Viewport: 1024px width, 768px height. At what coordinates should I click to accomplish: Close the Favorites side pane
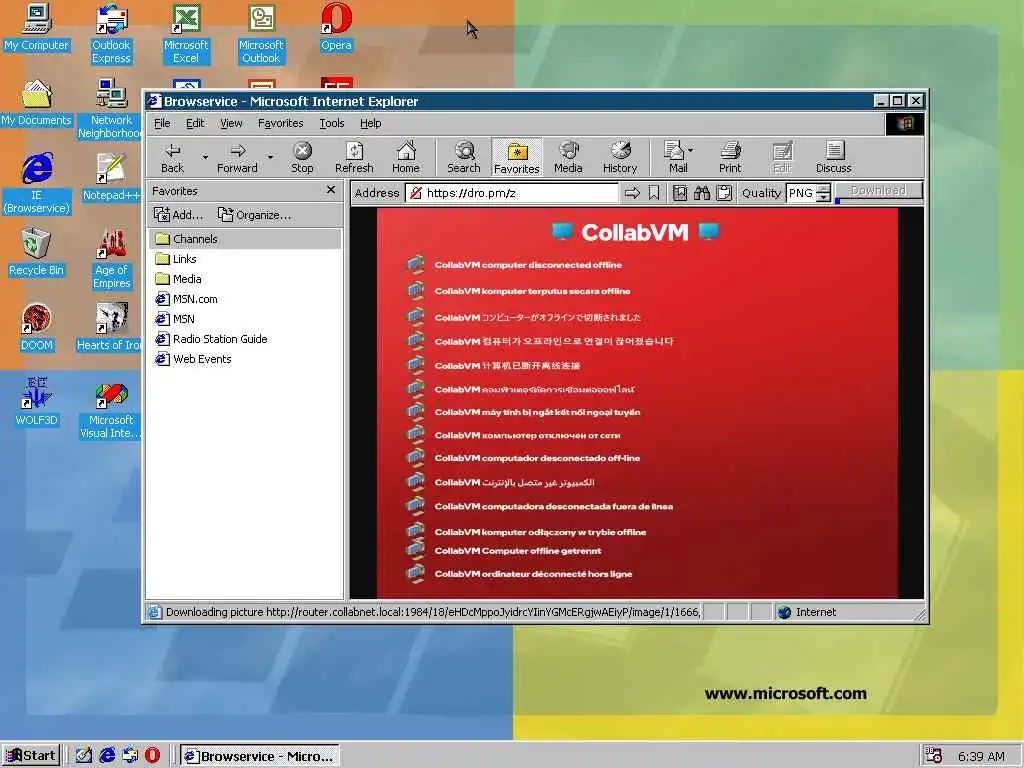[x=331, y=190]
